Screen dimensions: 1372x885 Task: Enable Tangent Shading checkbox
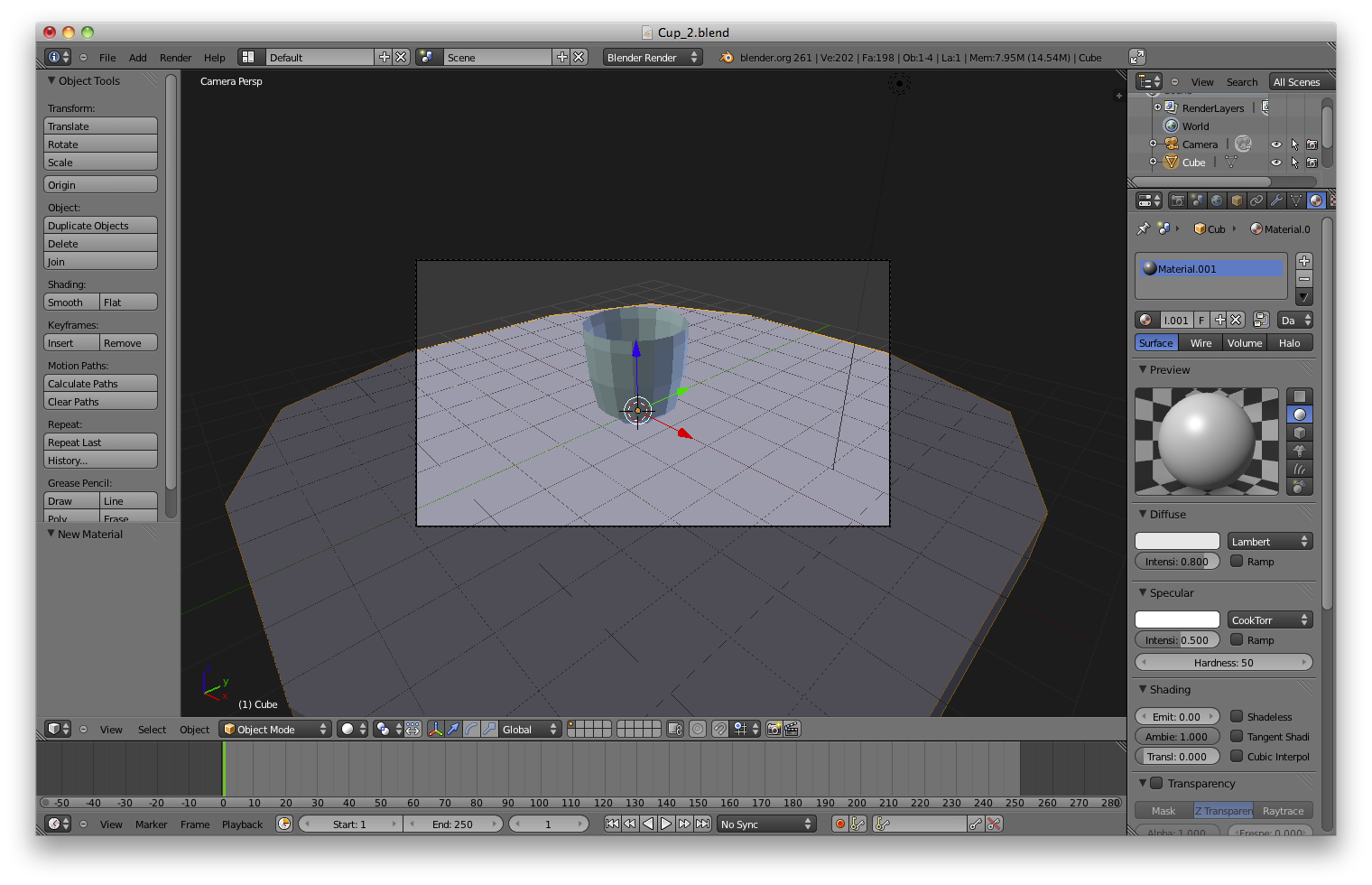(1237, 736)
